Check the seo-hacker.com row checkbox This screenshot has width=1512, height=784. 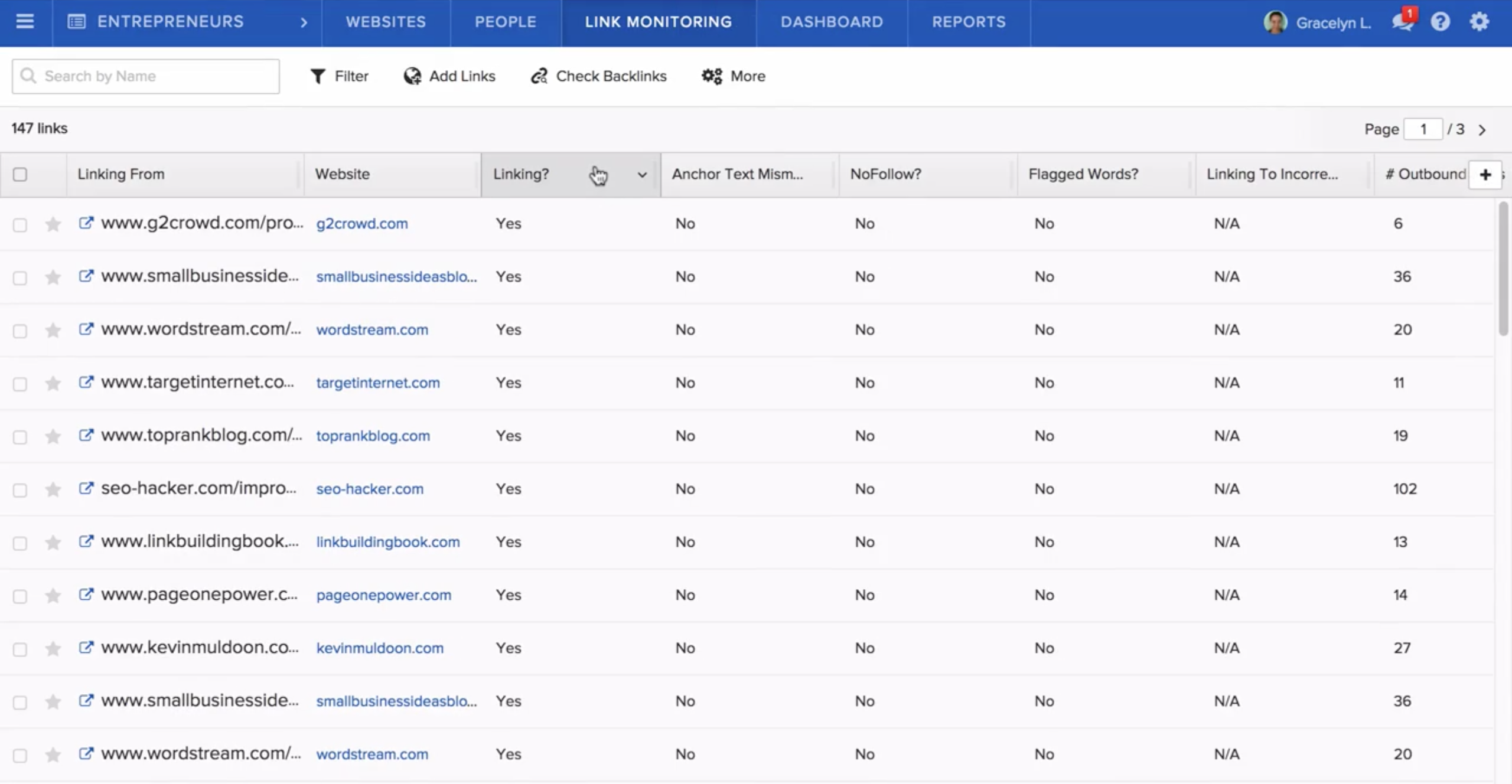(20, 491)
